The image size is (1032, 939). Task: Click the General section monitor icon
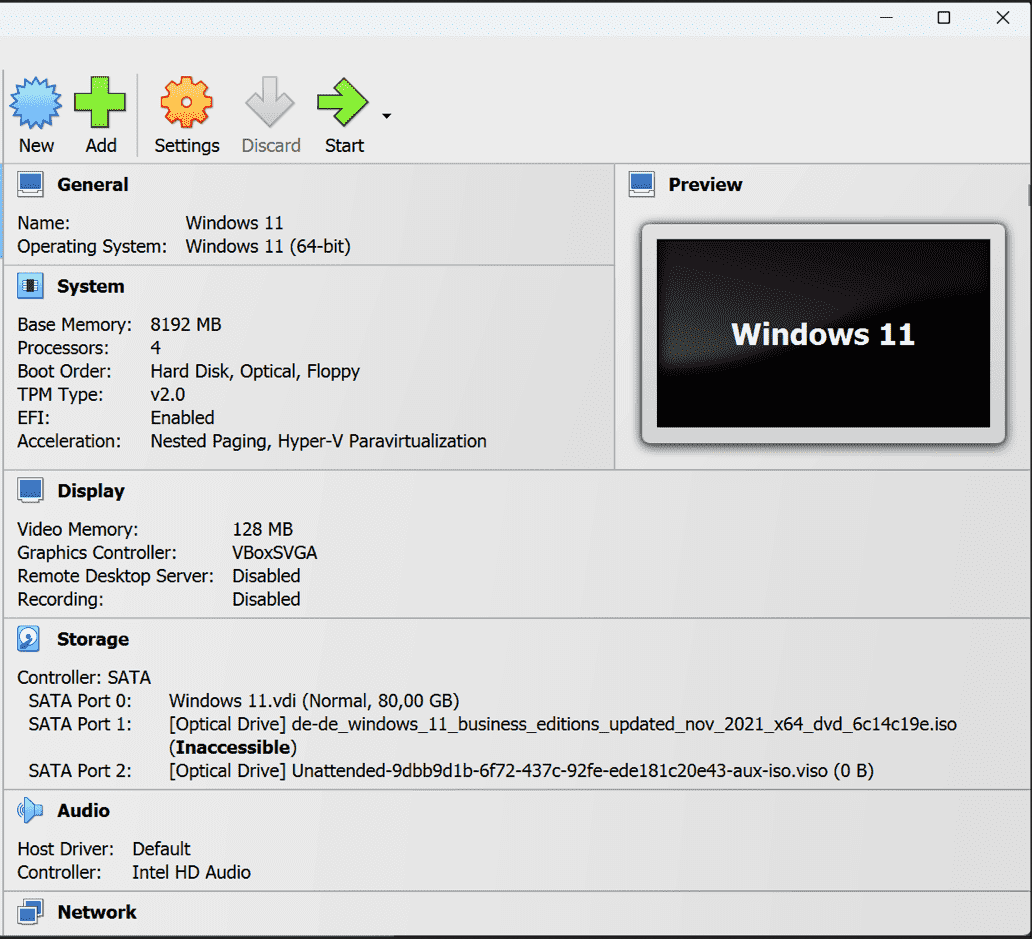tap(30, 184)
